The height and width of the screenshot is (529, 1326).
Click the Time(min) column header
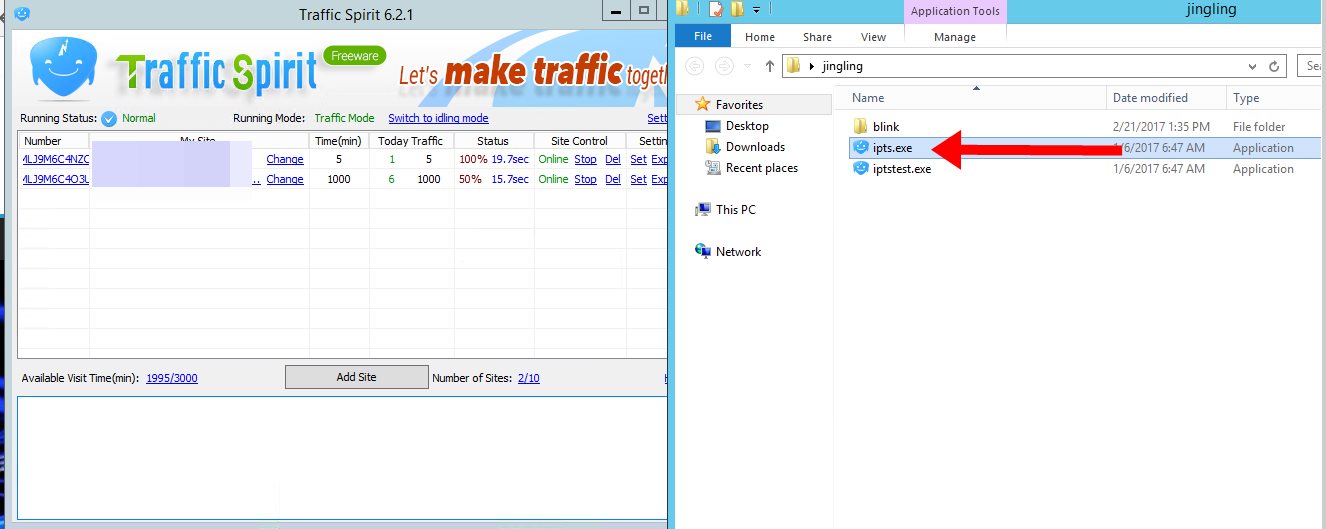pos(339,141)
